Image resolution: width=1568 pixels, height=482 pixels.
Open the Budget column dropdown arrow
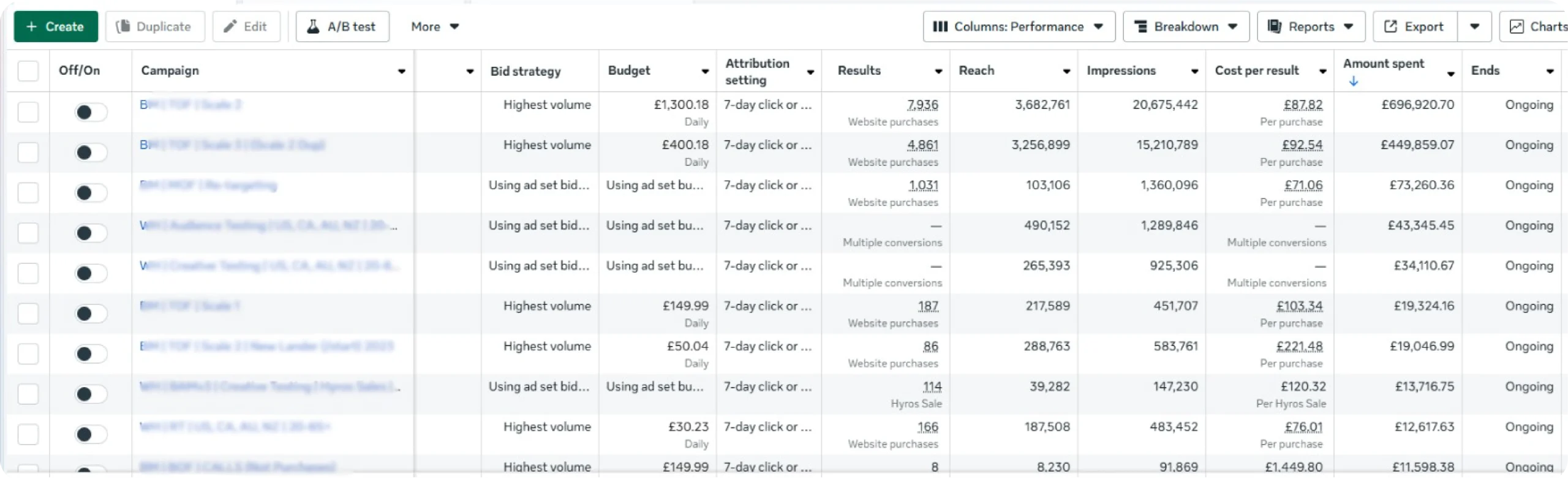[705, 72]
